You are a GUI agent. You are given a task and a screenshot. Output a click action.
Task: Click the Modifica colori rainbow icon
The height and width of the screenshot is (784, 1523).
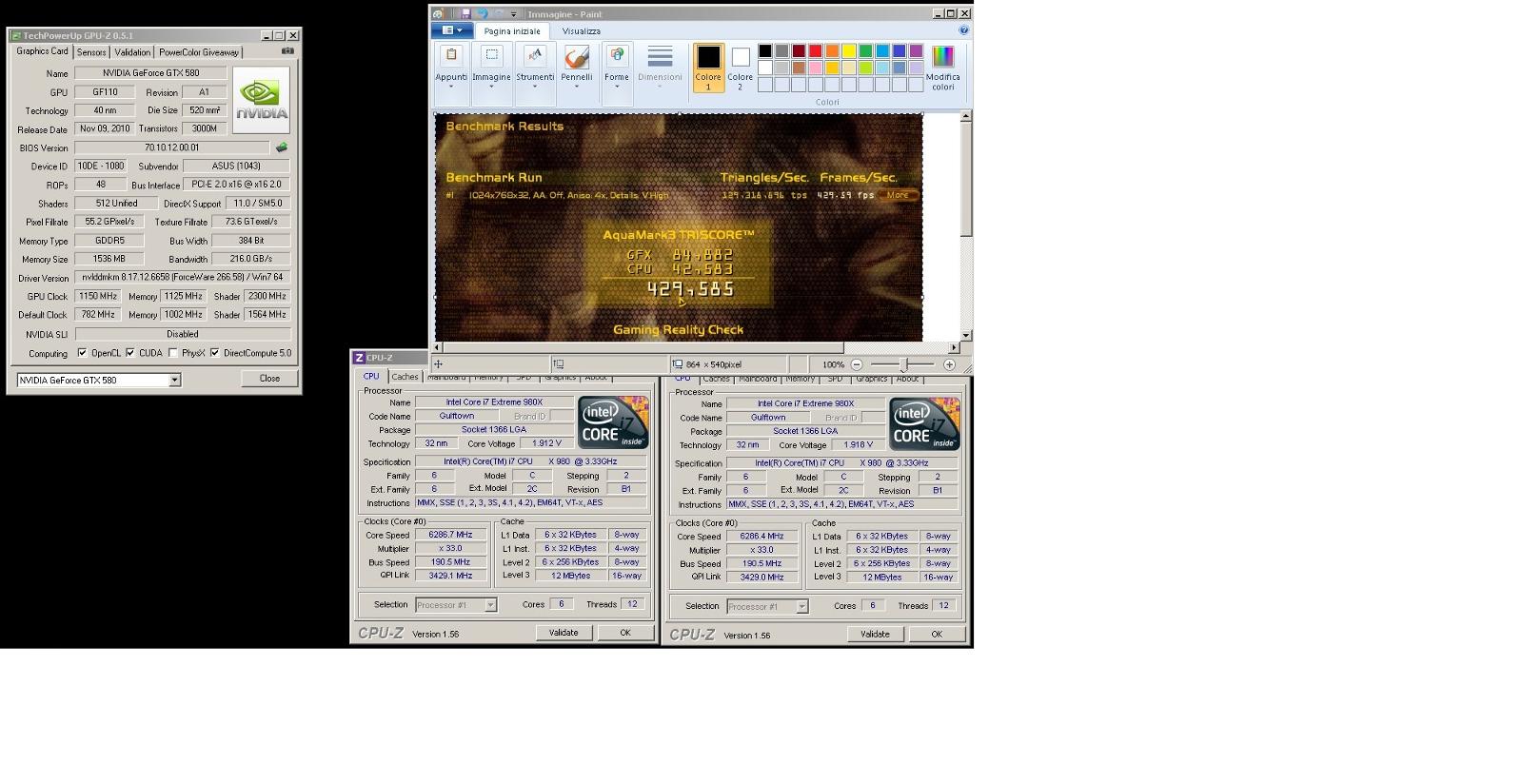tap(942, 57)
